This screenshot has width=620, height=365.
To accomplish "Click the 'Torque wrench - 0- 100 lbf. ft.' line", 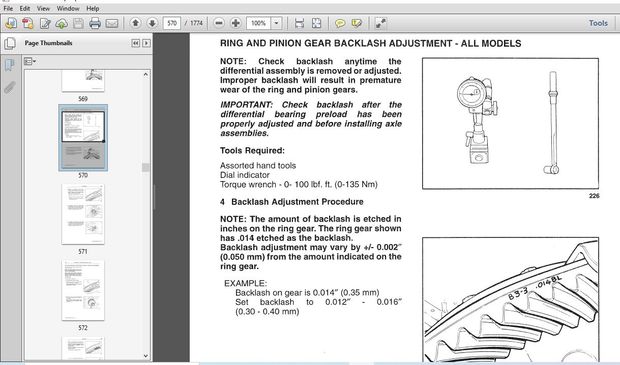I will pos(299,184).
